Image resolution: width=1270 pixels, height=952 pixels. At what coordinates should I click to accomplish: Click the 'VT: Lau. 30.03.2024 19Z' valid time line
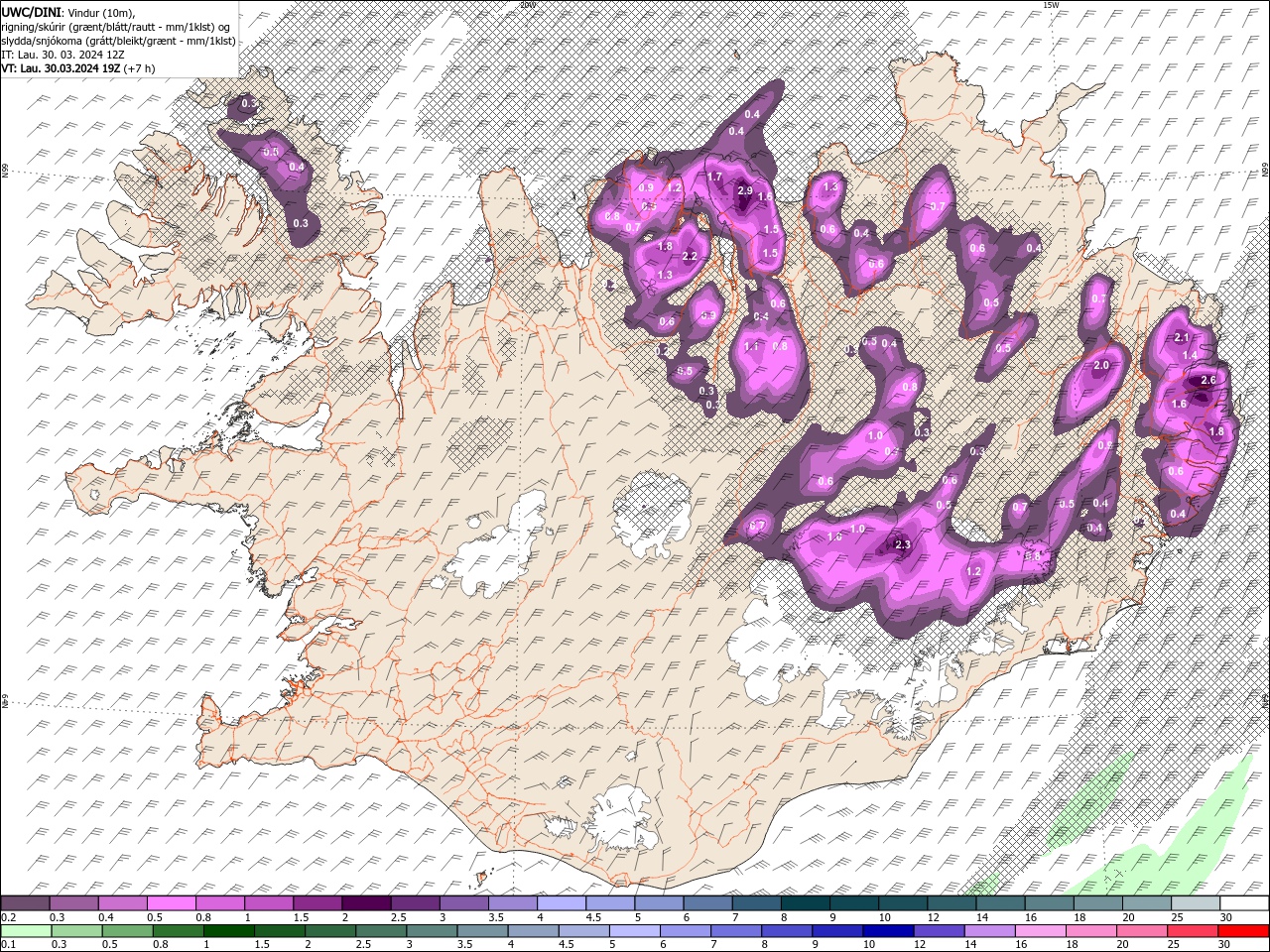pyautogui.click(x=61, y=68)
